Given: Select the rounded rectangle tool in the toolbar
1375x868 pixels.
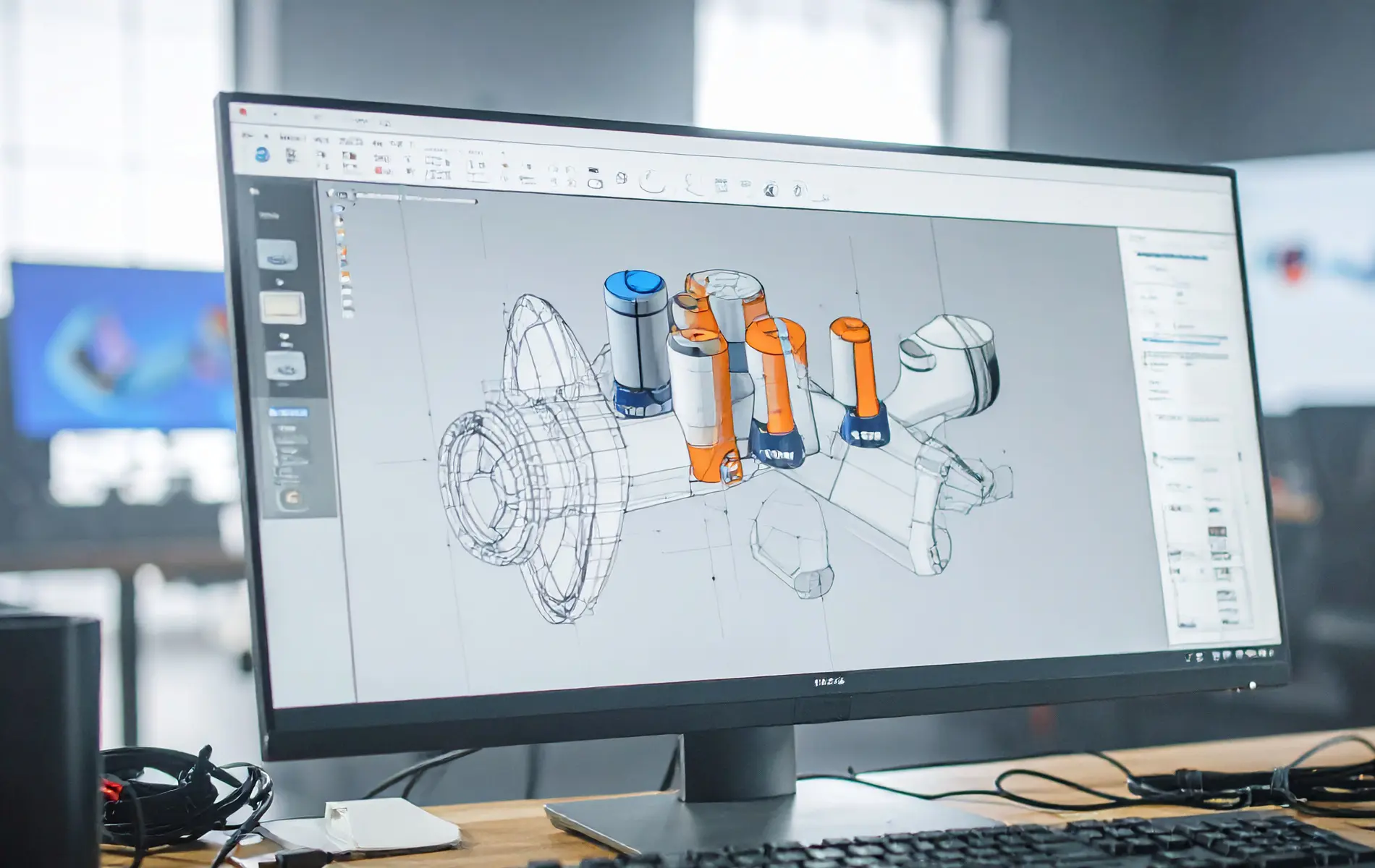Looking at the screenshot, I should click(x=595, y=184).
